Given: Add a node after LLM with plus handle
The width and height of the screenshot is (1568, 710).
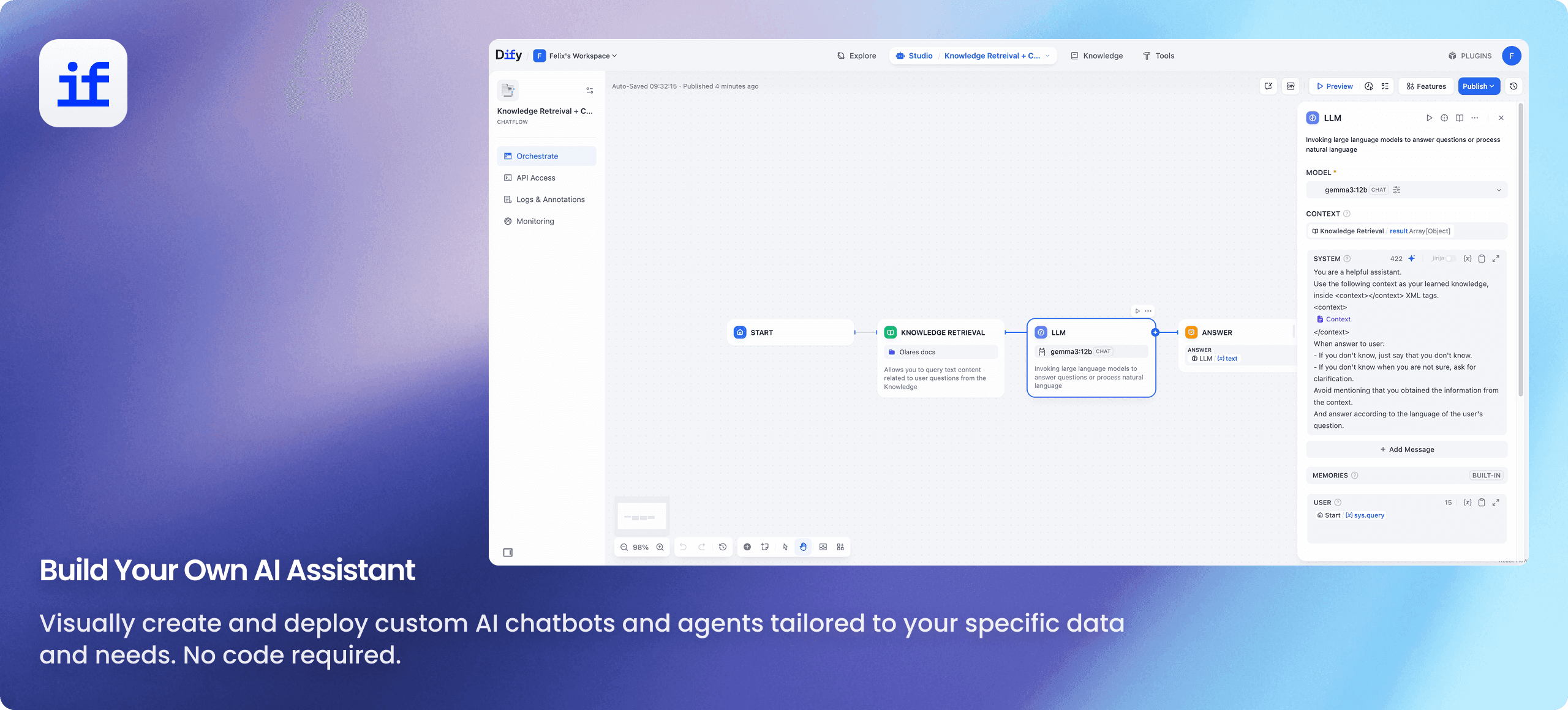Looking at the screenshot, I should pyautogui.click(x=1155, y=332).
